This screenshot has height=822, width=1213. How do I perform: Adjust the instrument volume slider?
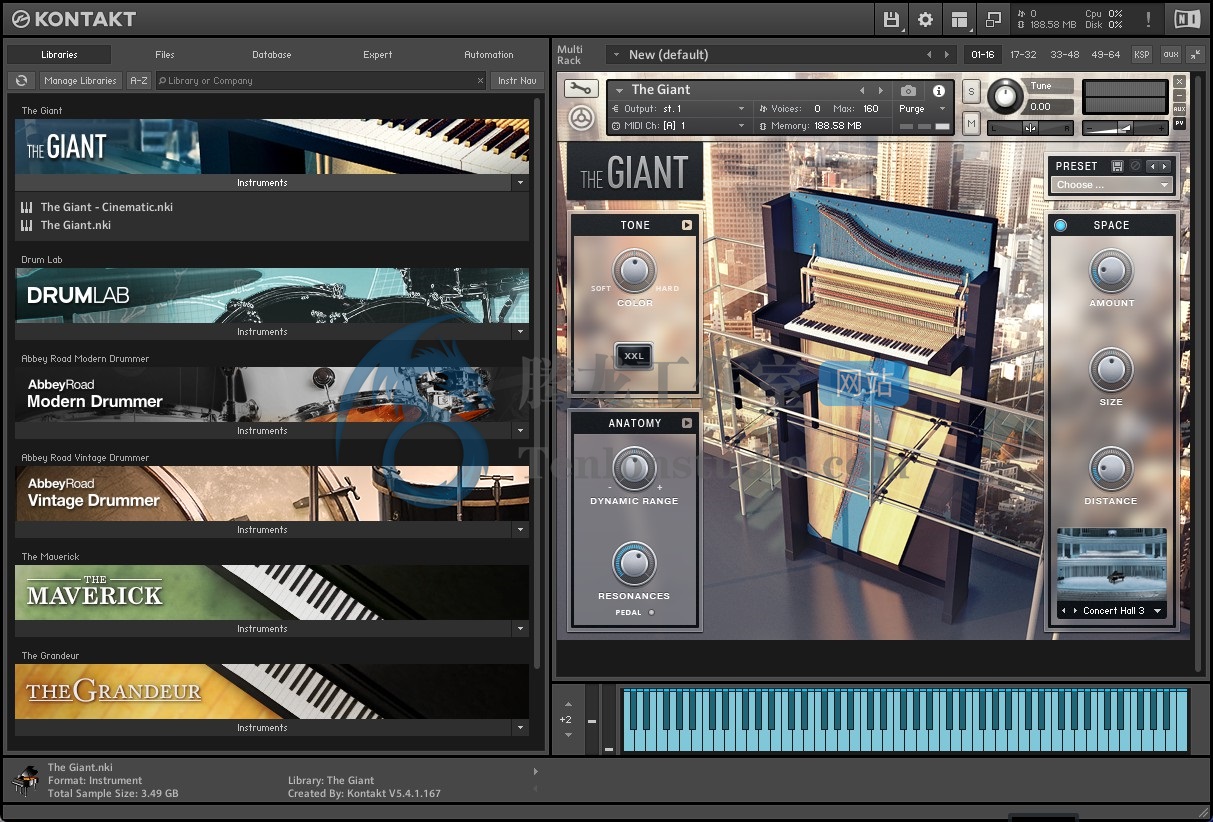click(x=1125, y=127)
